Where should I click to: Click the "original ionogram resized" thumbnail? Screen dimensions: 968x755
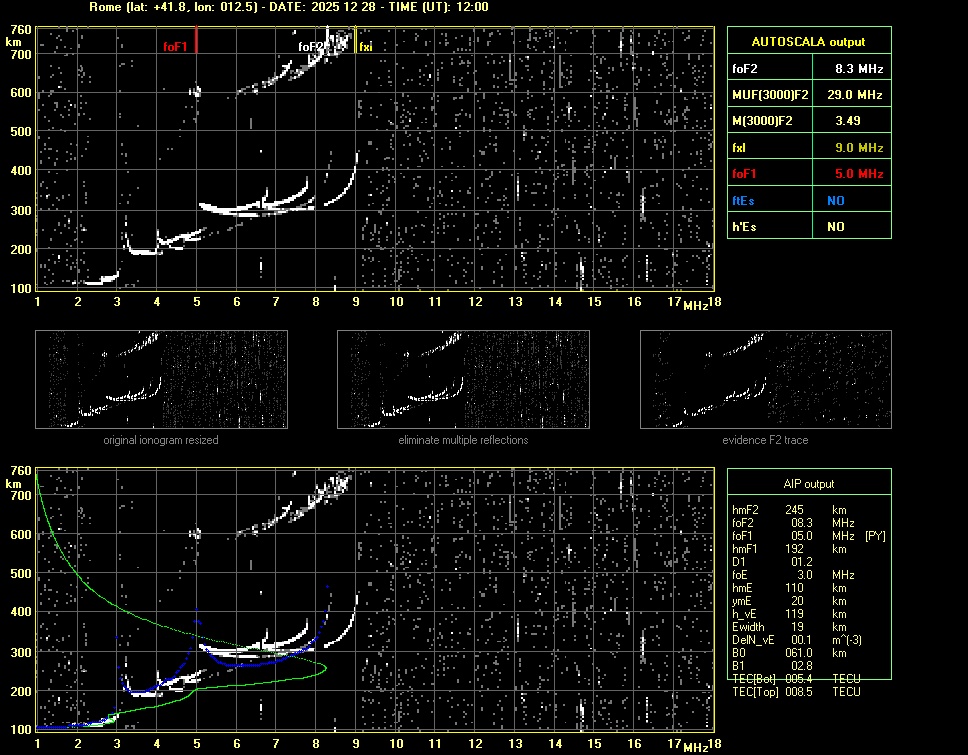pos(161,378)
